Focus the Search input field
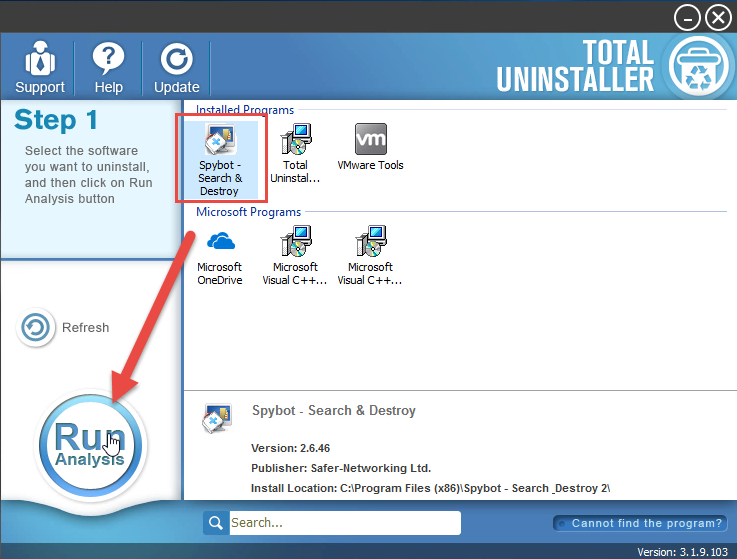The width and height of the screenshot is (737, 559). pyautogui.click(x=345, y=523)
